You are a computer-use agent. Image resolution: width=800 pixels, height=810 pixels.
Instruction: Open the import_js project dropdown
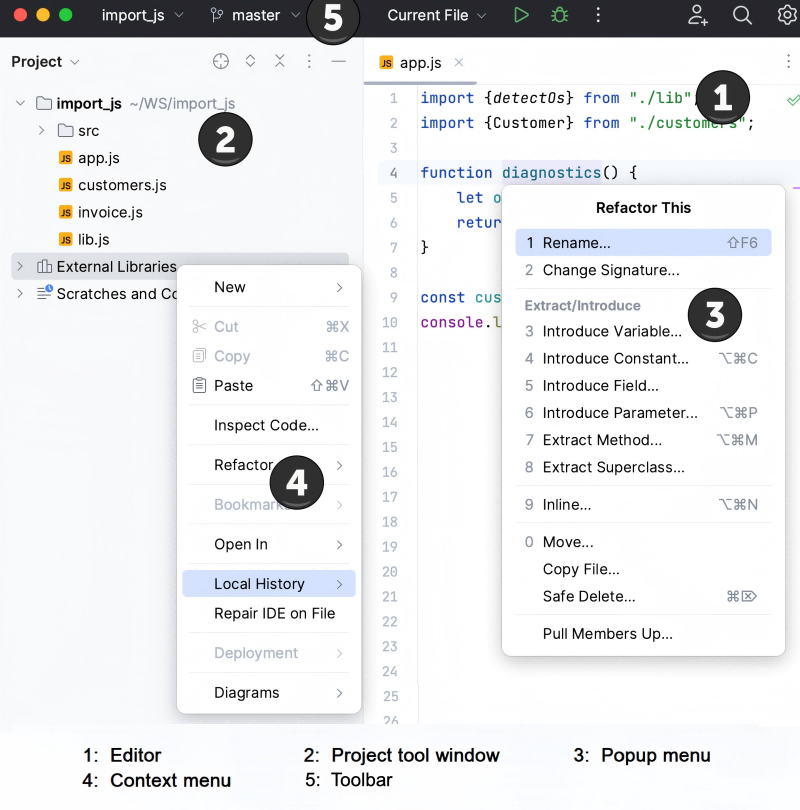(x=143, y=15)
